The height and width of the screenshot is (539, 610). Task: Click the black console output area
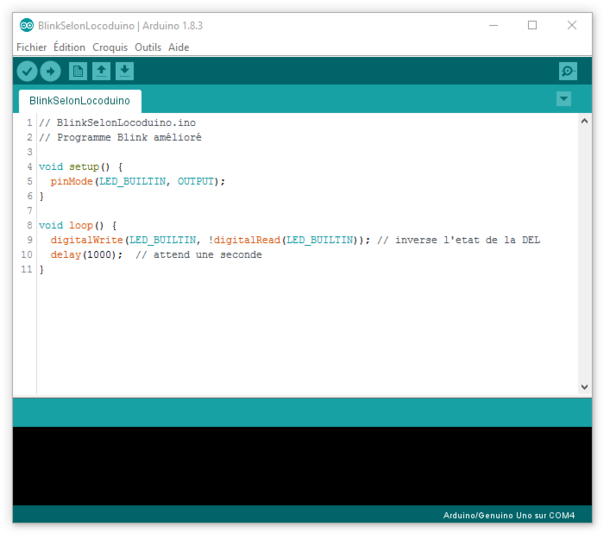[302, 466]
